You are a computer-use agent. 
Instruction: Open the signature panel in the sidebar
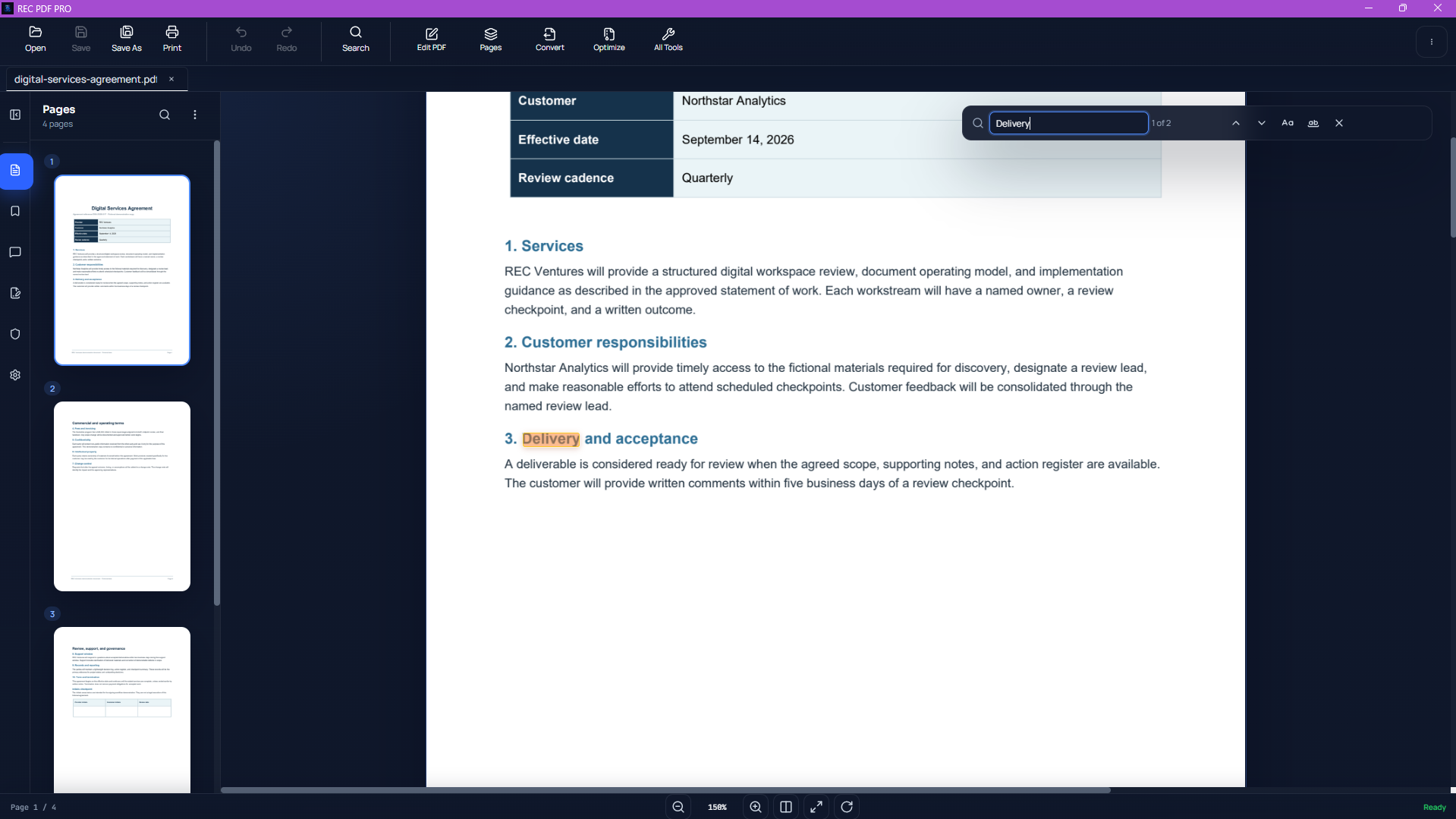15,293
